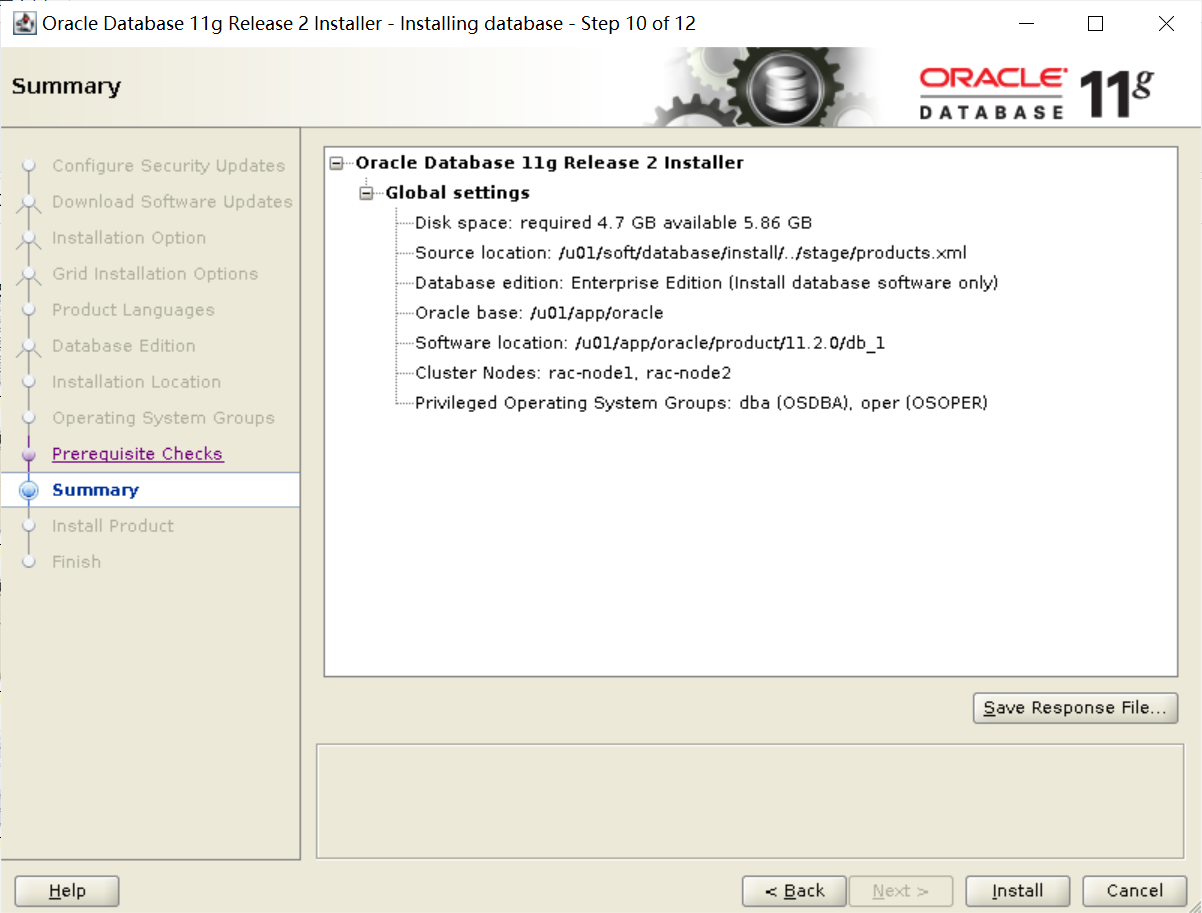Collapse the Global settings tree node
This screenshot has height=913, width=1202.
click(x=366, y=193)
